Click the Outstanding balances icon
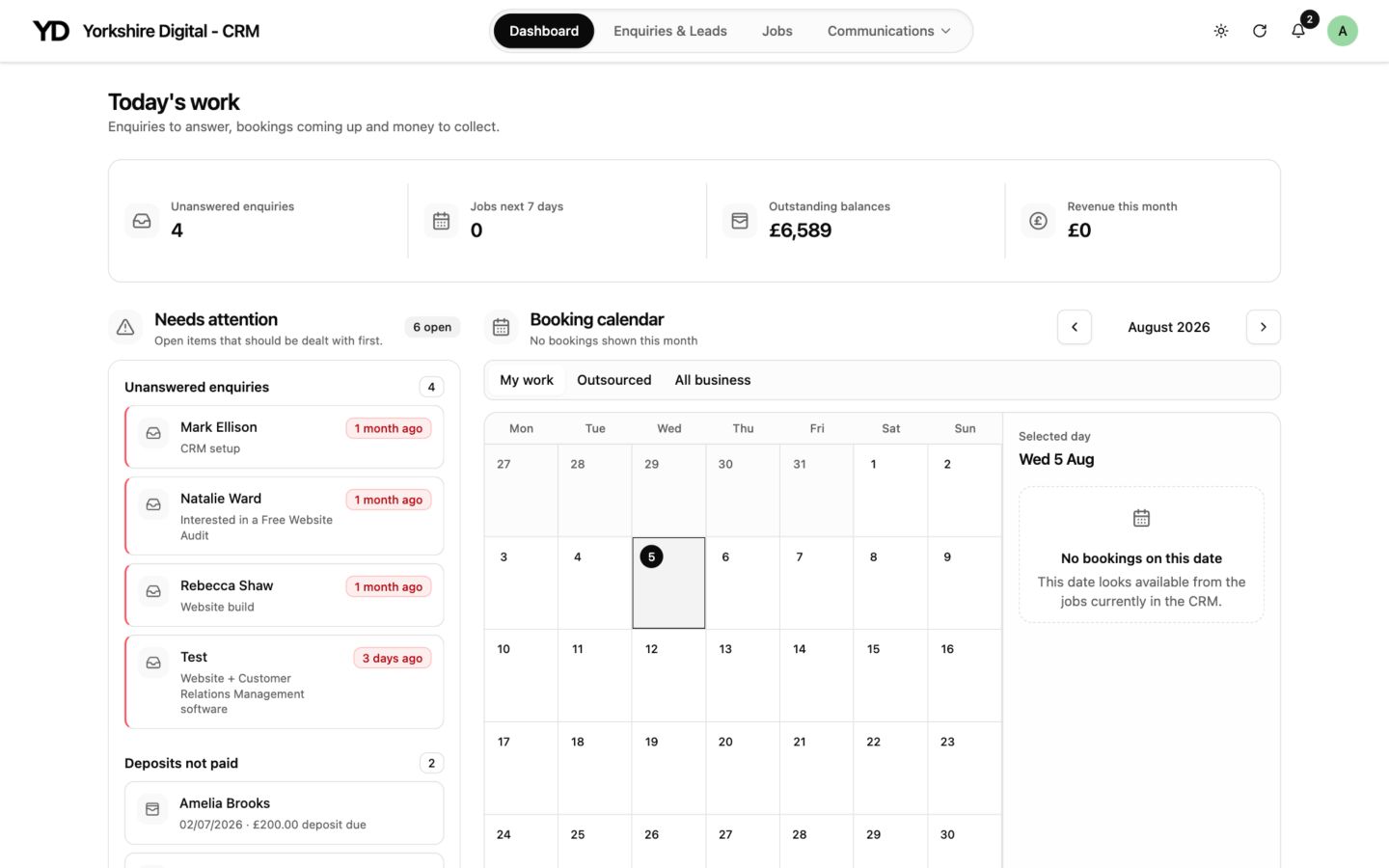The height and width of the screenshot is (868, 1389). tap(740, 221)
